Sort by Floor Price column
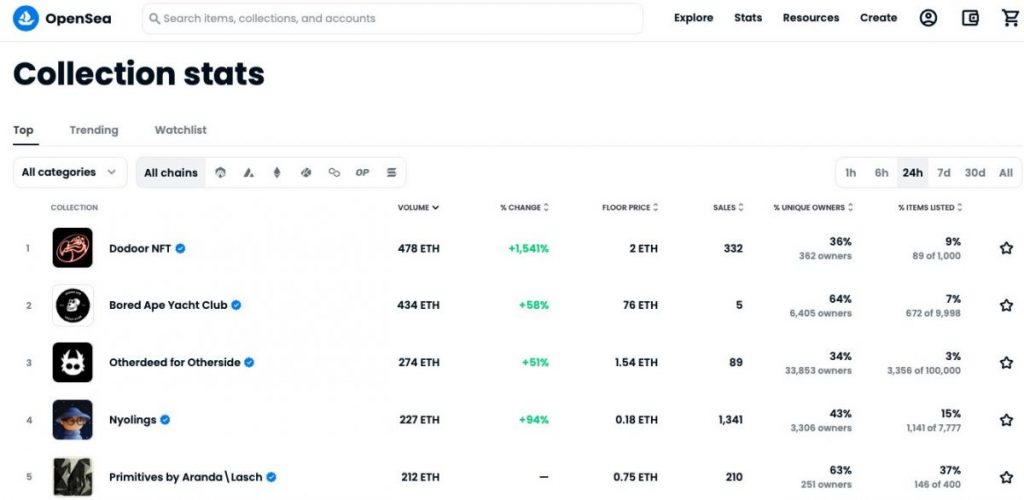The height and width of the screenshot is (500, 1024). click(x=630, y=208)
